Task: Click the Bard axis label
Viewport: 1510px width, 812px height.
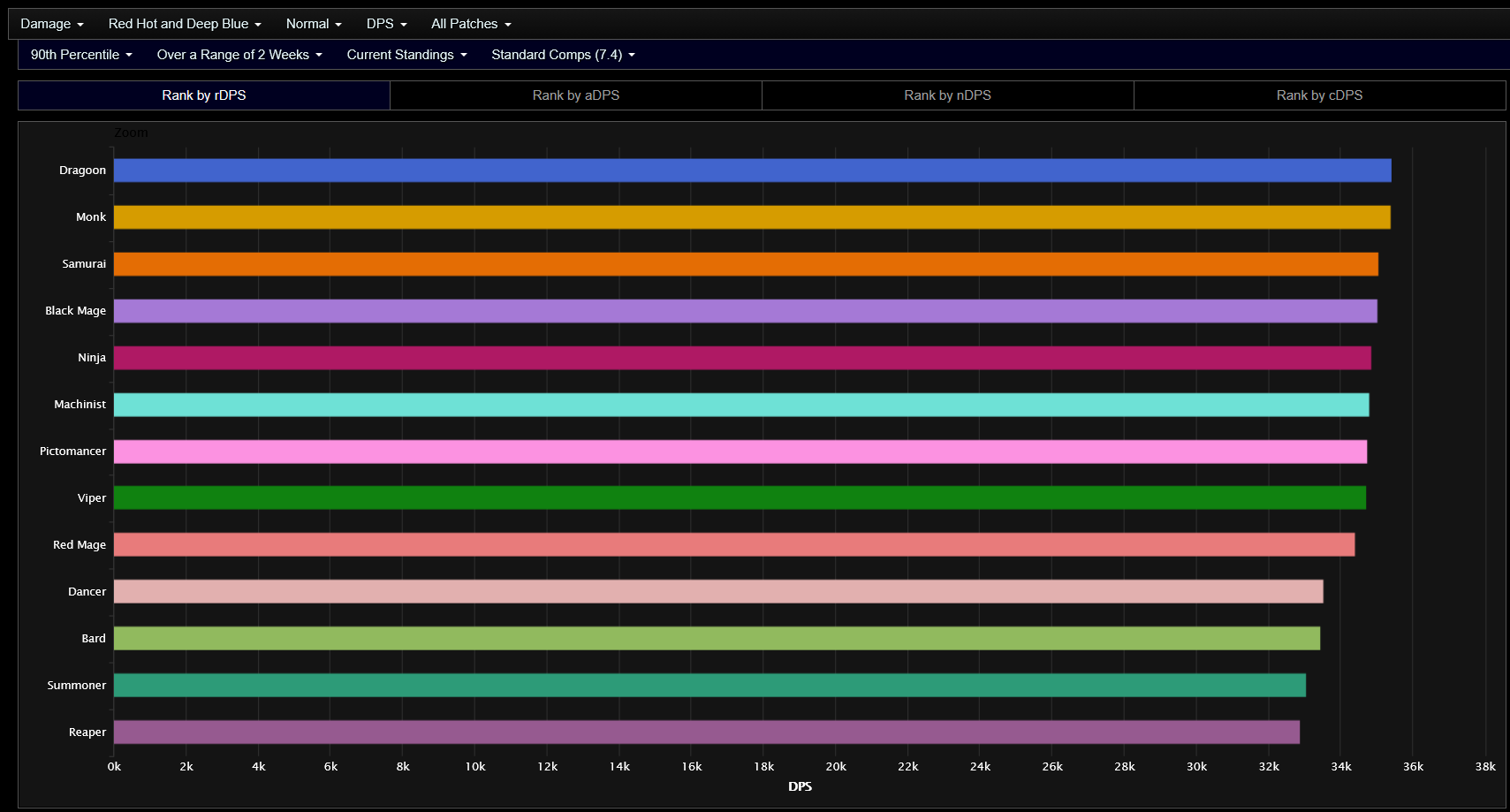Action: [94, 639]
